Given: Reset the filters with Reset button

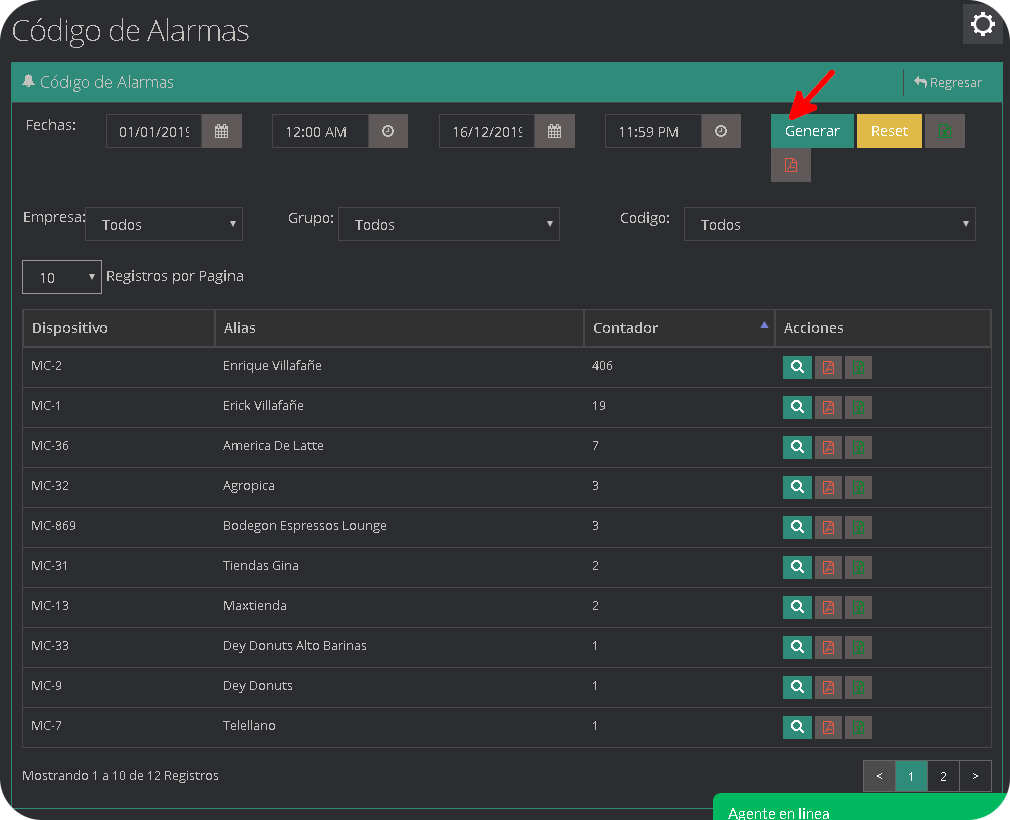Looking at the screenshot, I should click(888, 130).
